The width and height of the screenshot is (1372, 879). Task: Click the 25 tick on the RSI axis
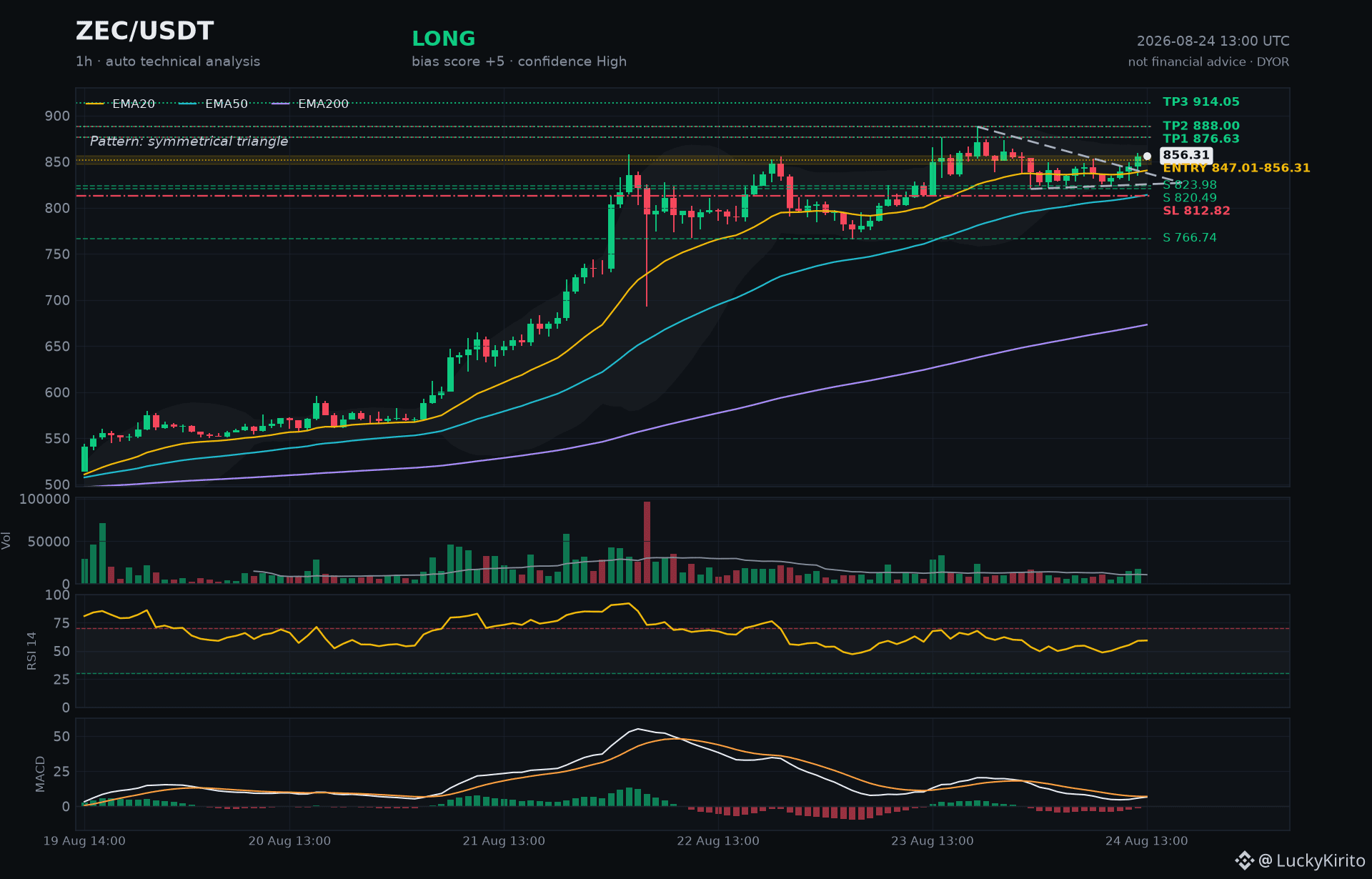click(x=61, y=680)
